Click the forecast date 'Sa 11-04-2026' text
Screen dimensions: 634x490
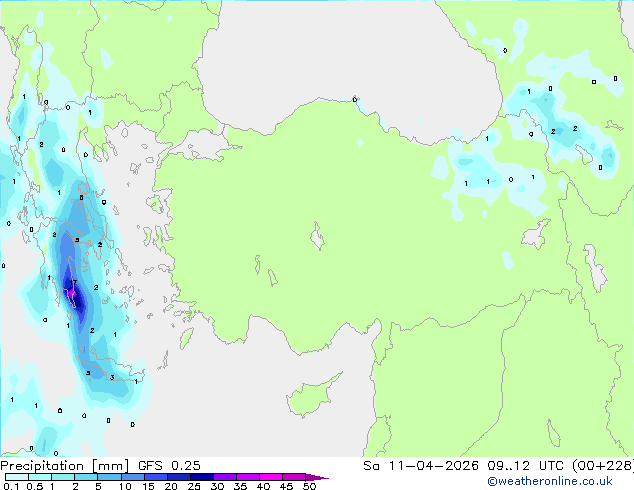421,466
